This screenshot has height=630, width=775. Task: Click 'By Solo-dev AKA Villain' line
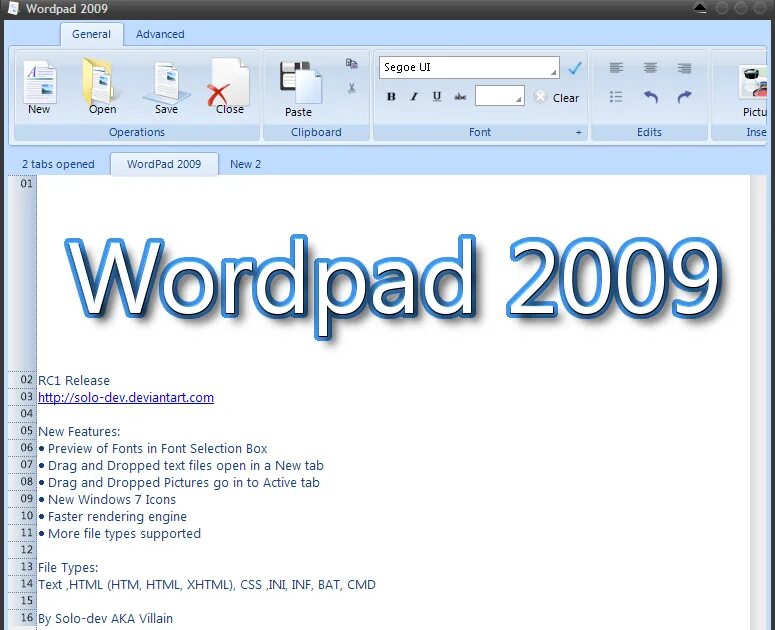[x=105, y=619]
